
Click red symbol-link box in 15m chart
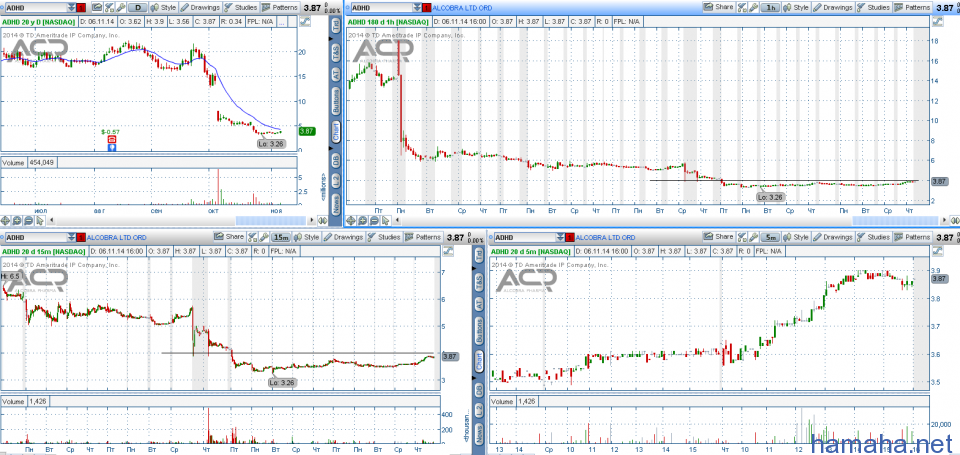81,237
